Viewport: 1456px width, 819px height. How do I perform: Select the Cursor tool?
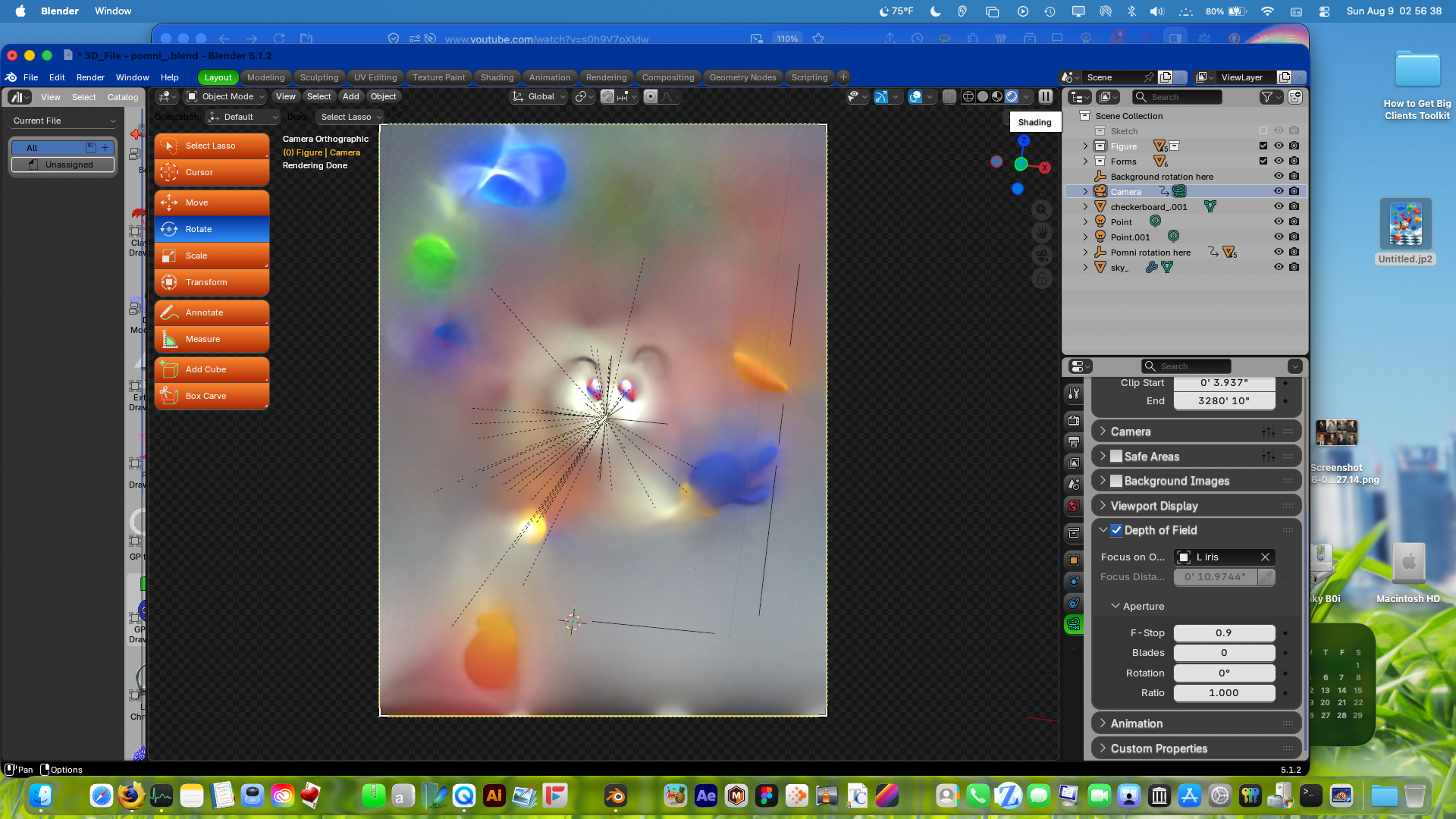coord(212,172)
